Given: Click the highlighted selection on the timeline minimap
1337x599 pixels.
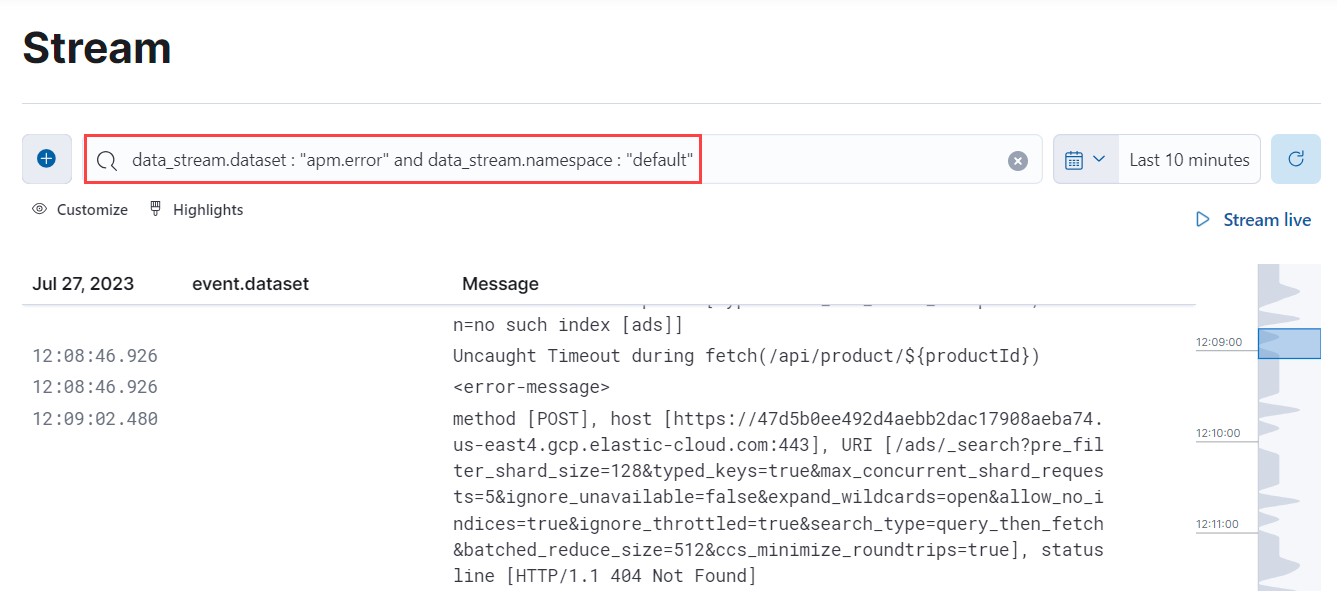Looking at the screenshot, I should click(1289, 343).
